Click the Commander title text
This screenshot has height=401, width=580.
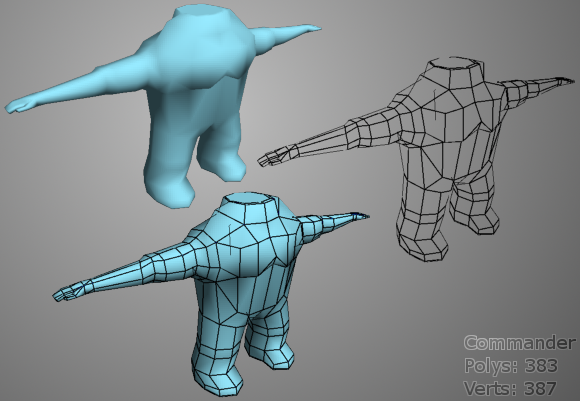pyautogui.click(x=520, y=343)
